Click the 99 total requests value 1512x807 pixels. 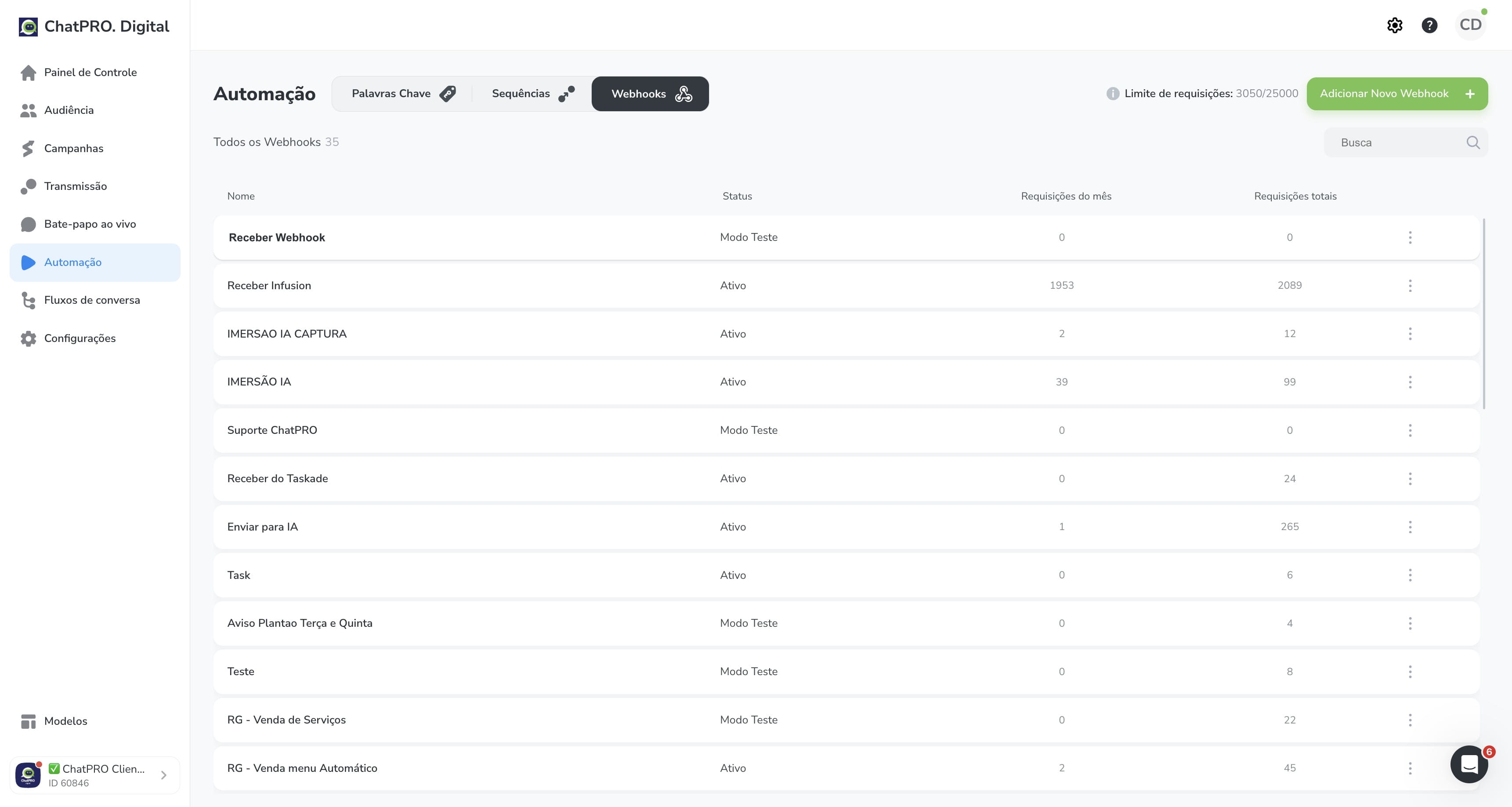coord(1290,382)
